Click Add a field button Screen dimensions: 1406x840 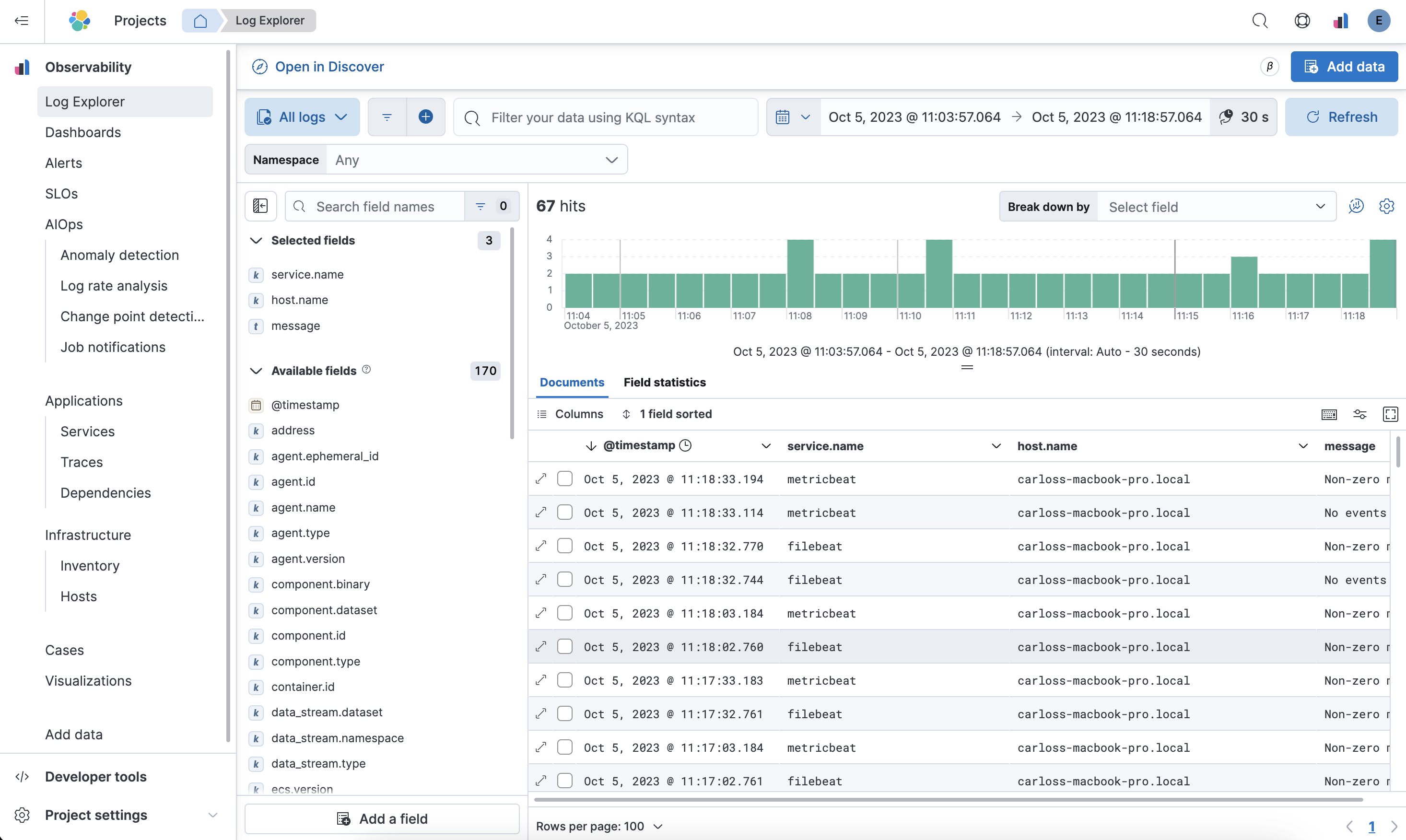point(382,818)
